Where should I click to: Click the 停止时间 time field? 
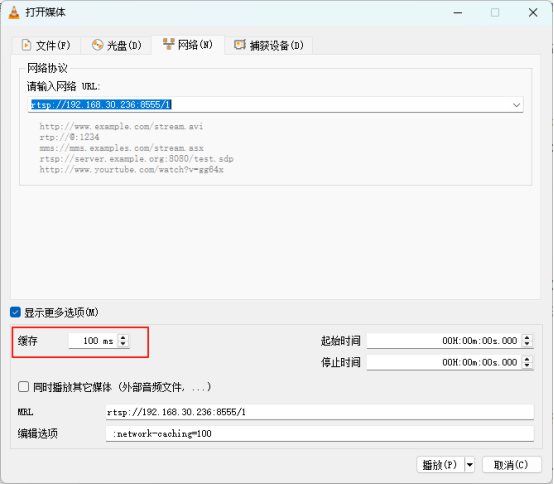pos(444,362)
